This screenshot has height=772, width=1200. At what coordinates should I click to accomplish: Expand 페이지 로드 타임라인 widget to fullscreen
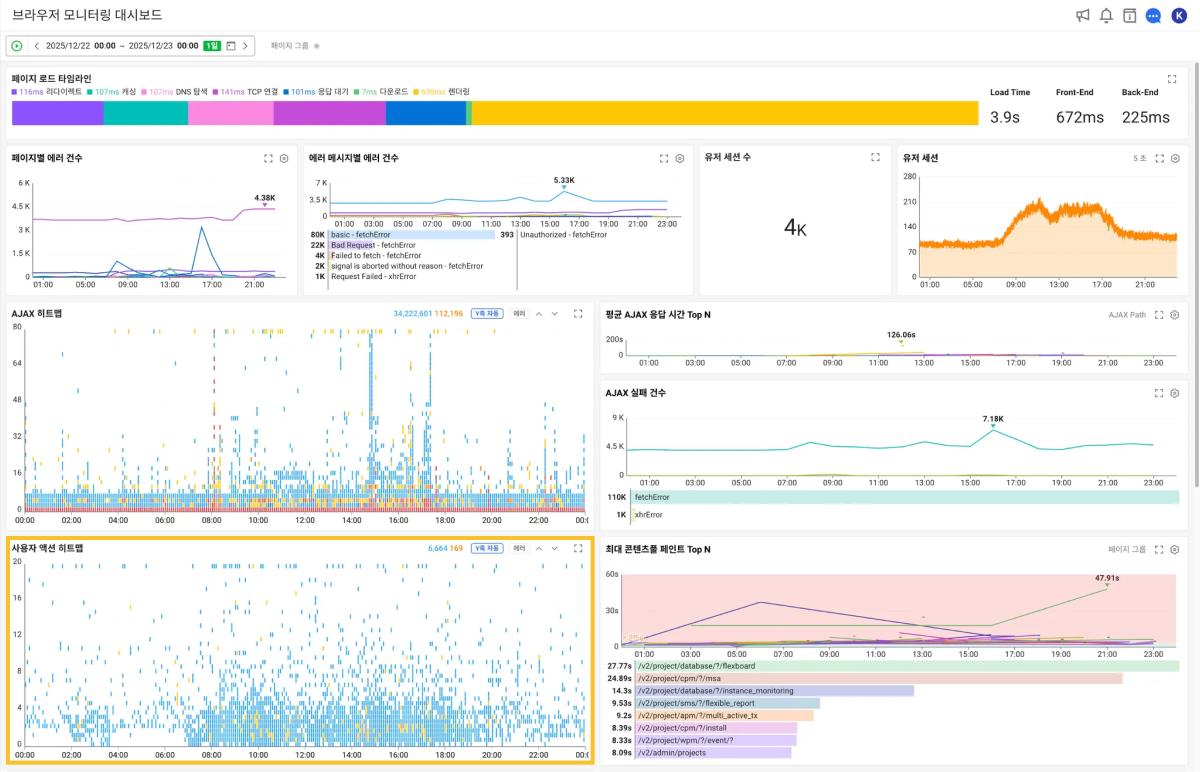coord(1172,79)
